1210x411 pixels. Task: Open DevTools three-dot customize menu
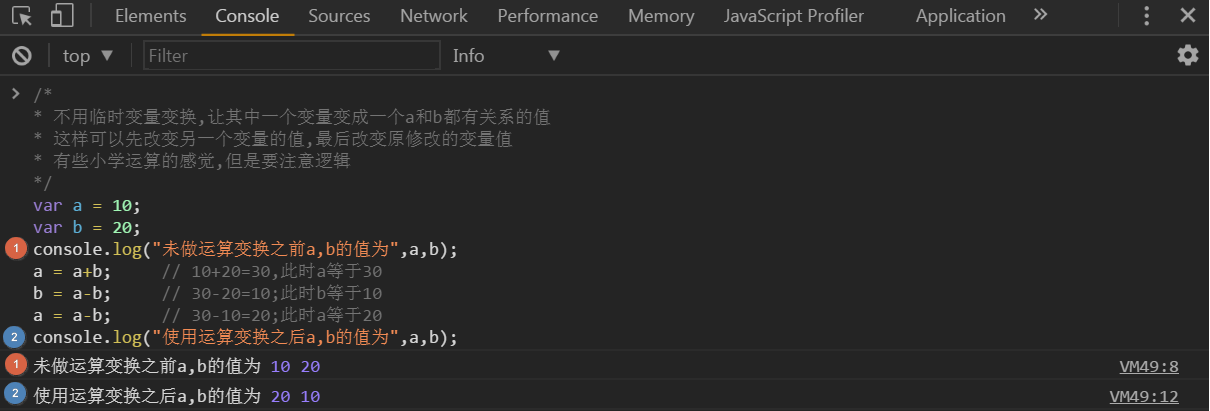[x=1147, y=16]
